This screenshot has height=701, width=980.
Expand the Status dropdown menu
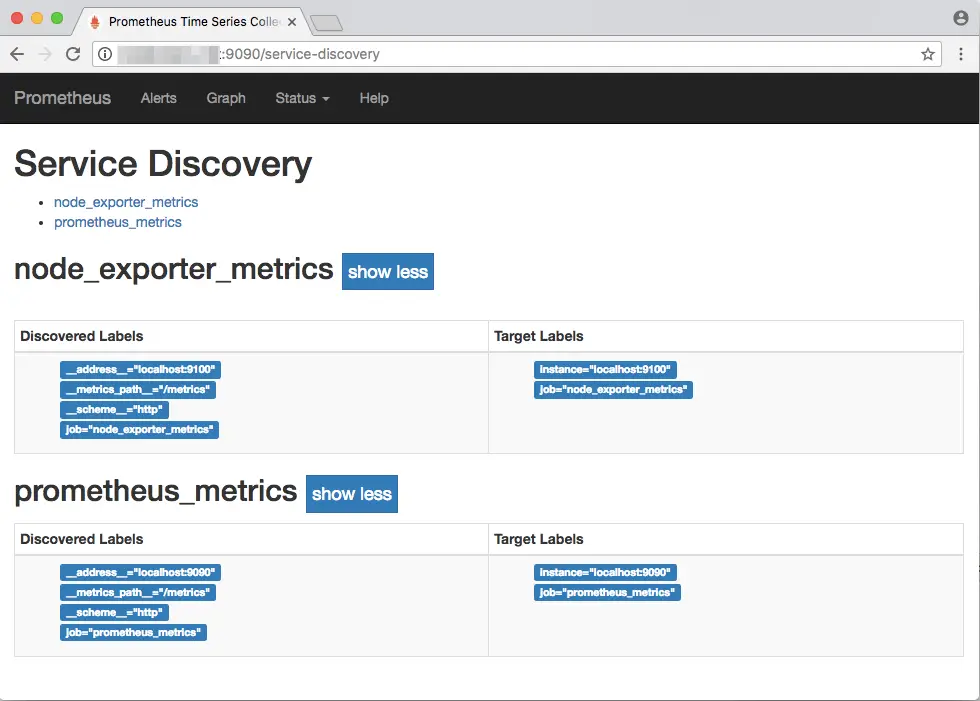tap(302, 98)
